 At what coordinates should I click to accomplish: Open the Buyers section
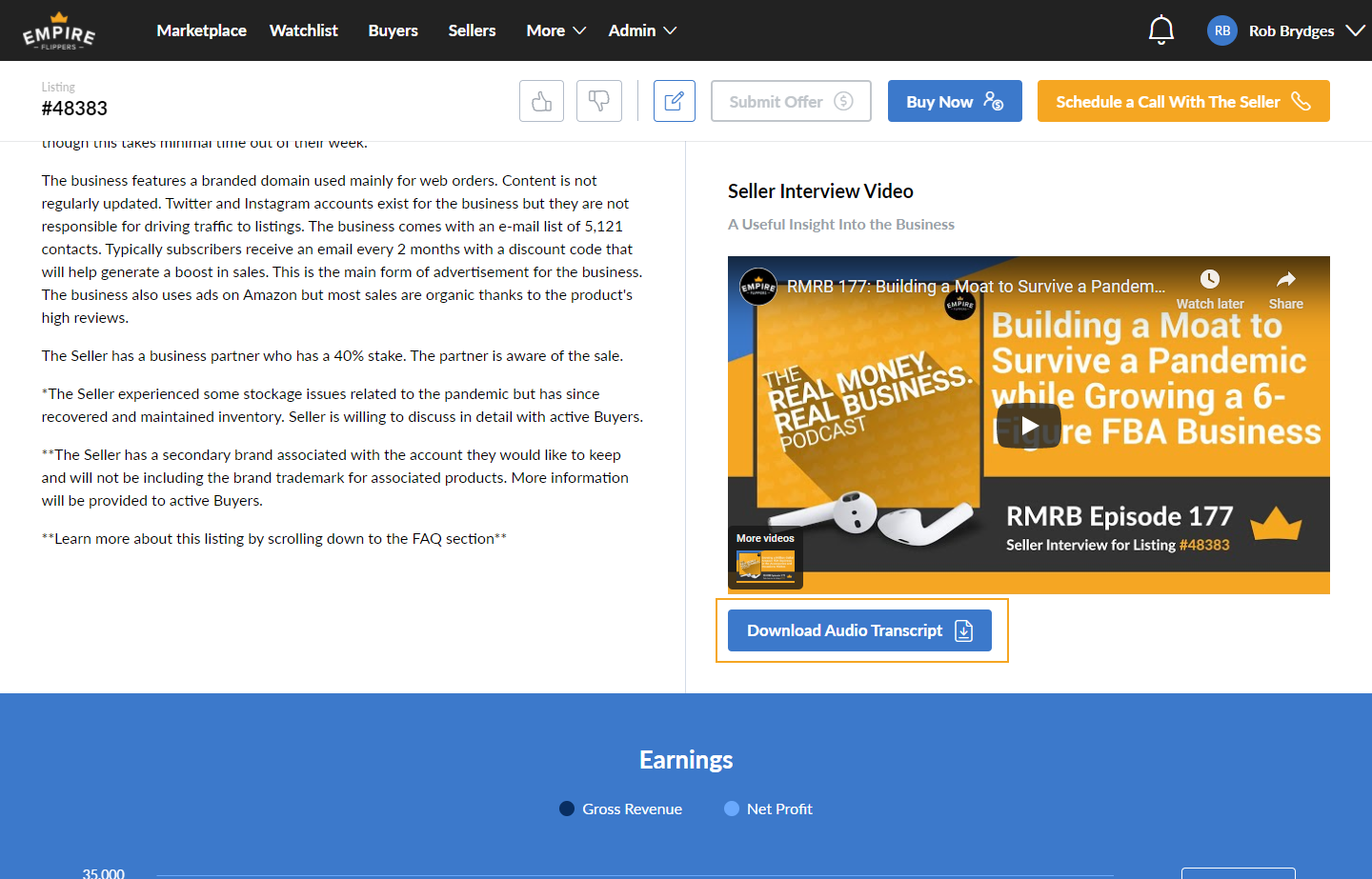coord(393,30)
